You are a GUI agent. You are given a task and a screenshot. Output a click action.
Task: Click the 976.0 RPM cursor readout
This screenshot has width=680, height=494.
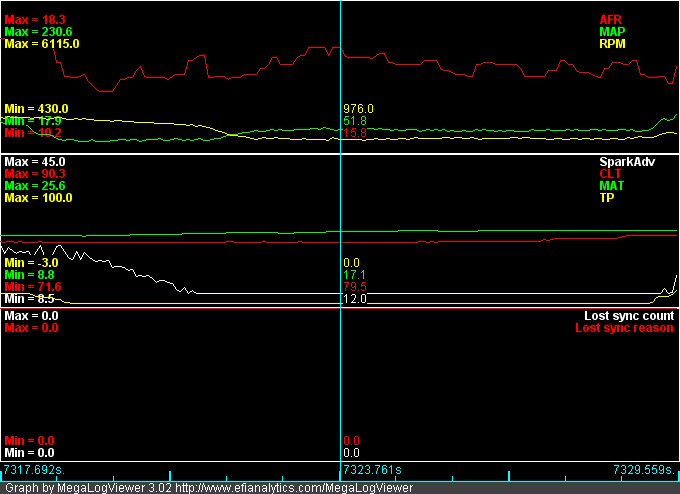click(358, 108)
